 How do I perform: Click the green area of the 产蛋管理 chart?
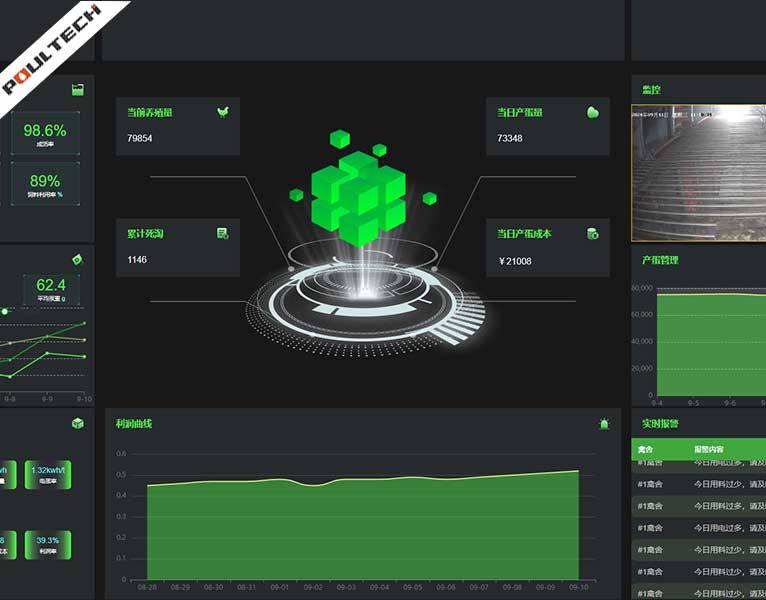click(711, 344)
